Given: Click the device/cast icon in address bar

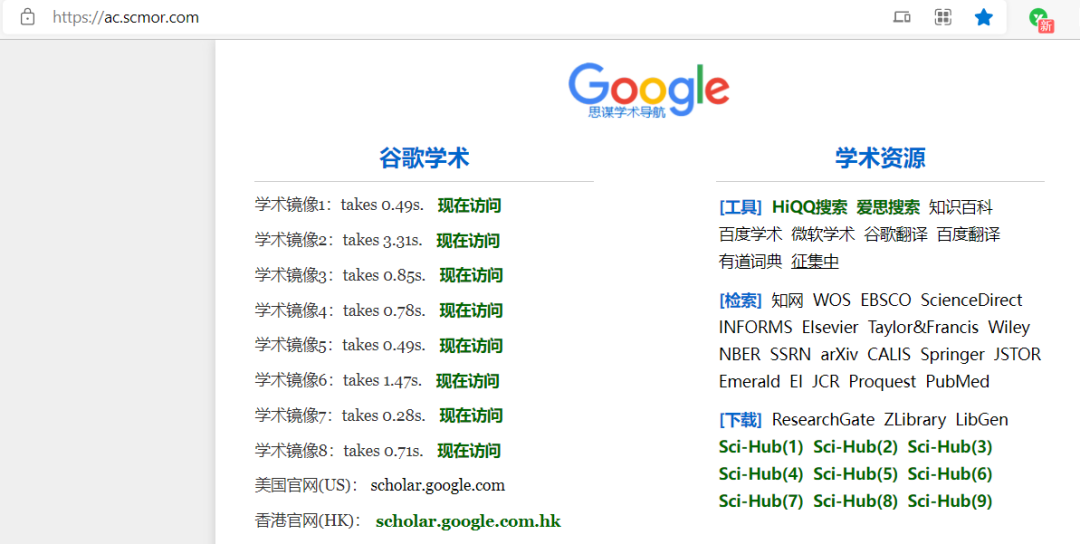Looking at the screenshot, I should 902,17.
